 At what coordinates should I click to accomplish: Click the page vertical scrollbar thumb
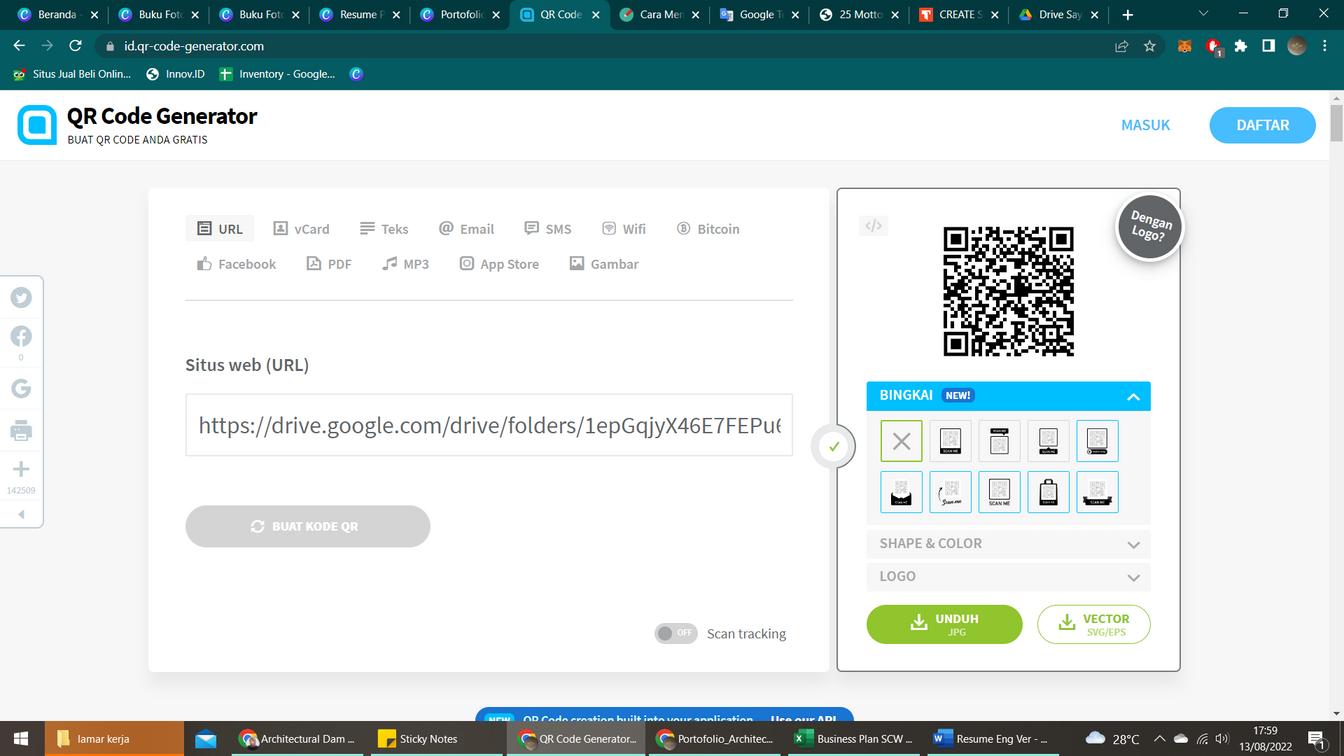(1337, 123)
